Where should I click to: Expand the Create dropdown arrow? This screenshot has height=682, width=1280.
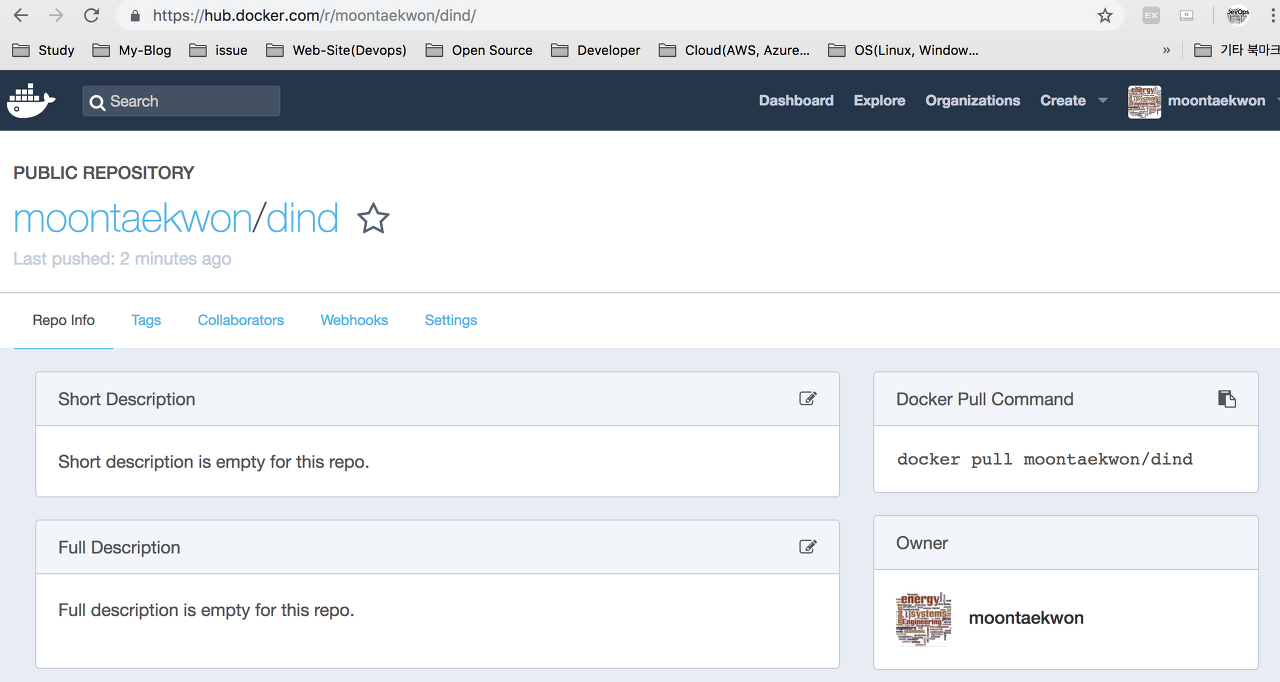tap(1103, 101)
